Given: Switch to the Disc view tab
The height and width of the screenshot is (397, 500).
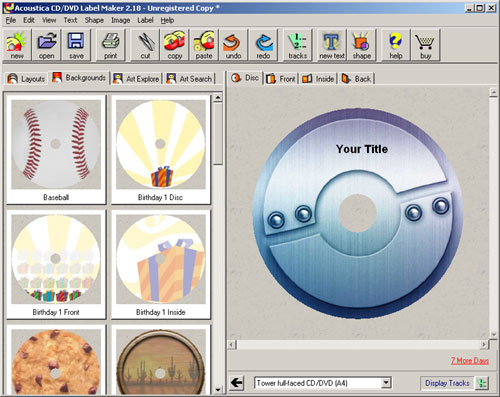Looking at the screenshot, I should (x=245, y=78).
